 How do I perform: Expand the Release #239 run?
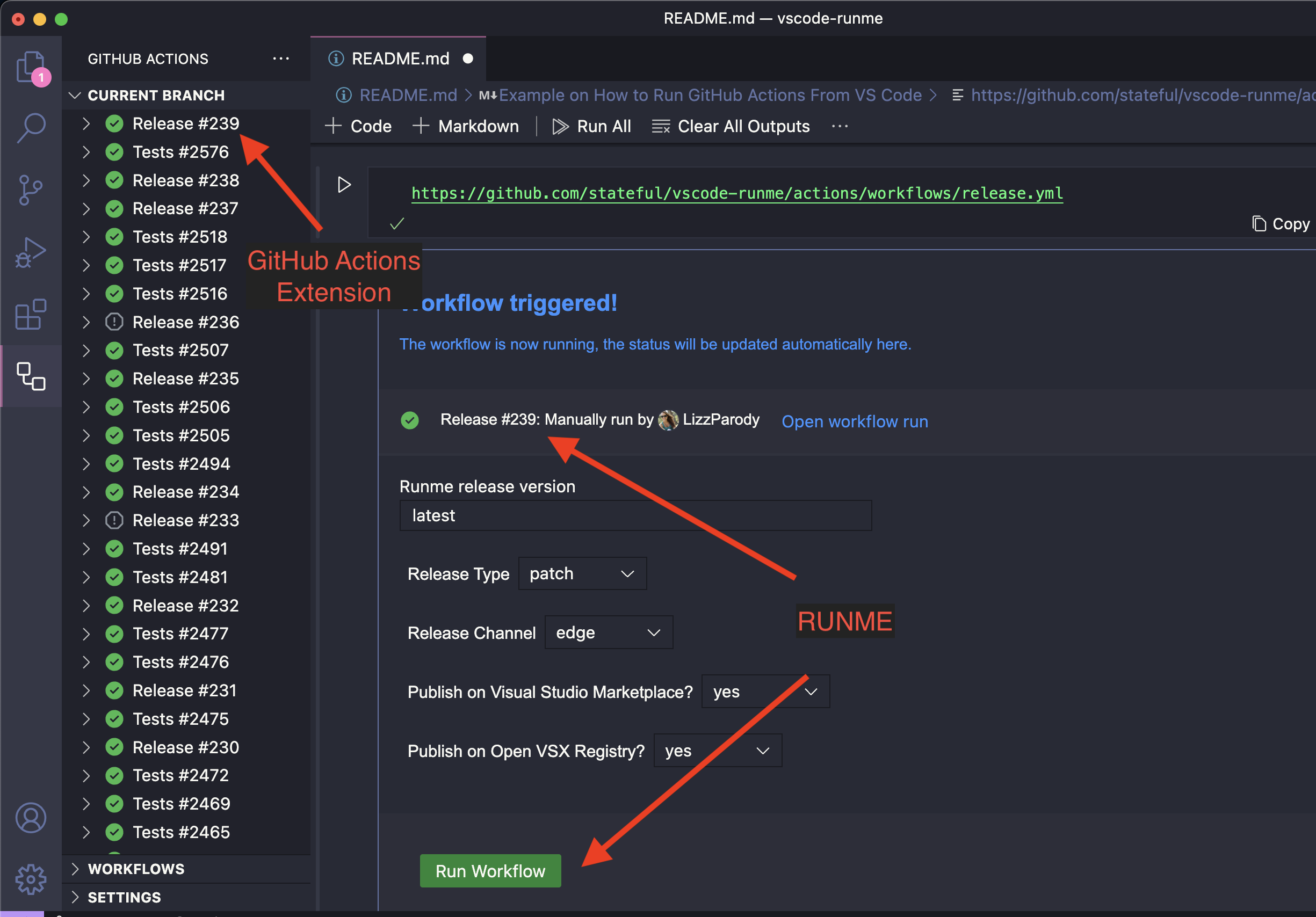point(86,123)
